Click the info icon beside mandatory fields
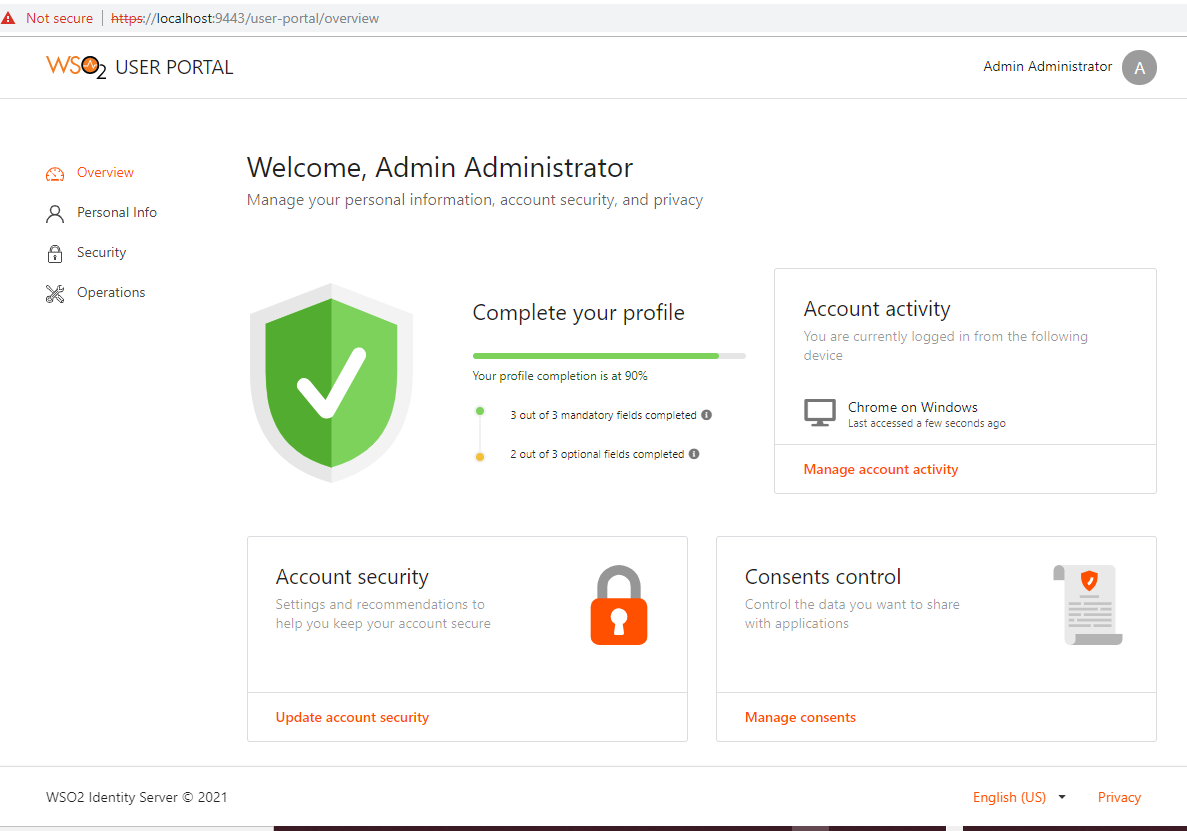This screenshot has height=831, width=1187. pyautogui.click(x=706, y=415)
